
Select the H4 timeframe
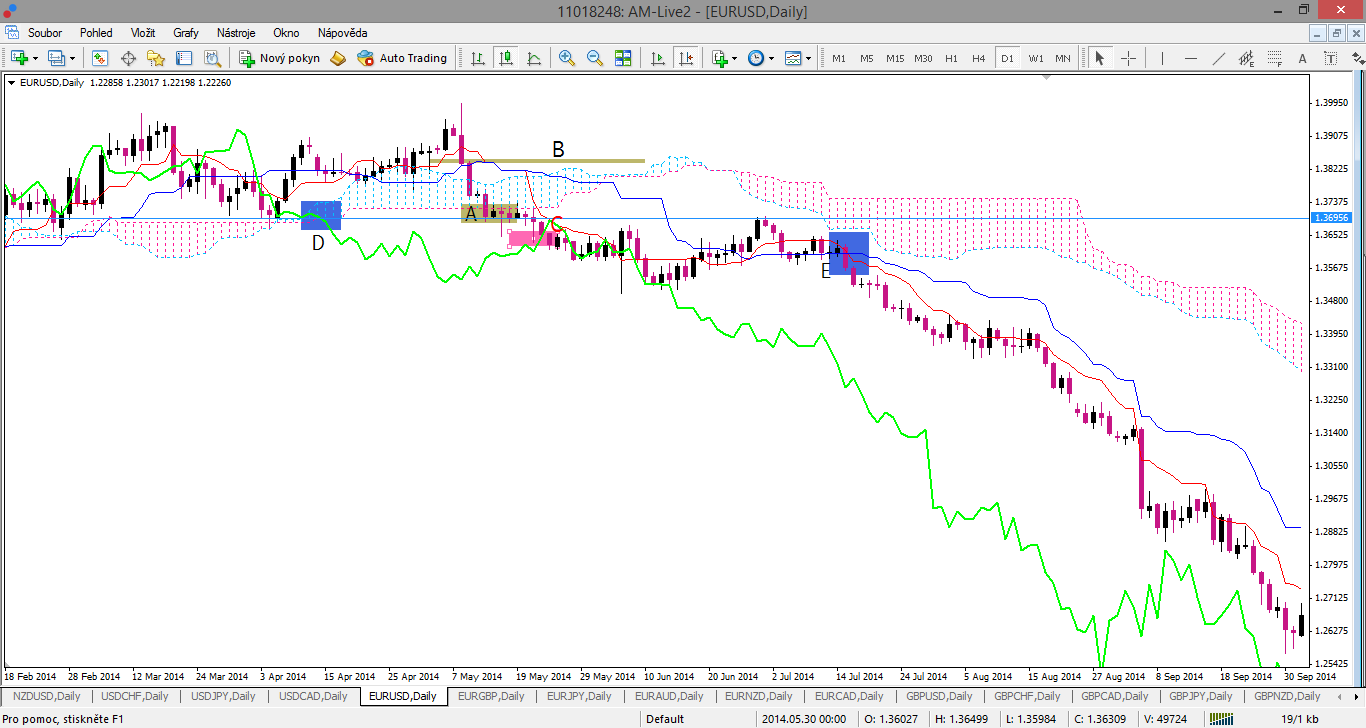[x=979, y=58]
